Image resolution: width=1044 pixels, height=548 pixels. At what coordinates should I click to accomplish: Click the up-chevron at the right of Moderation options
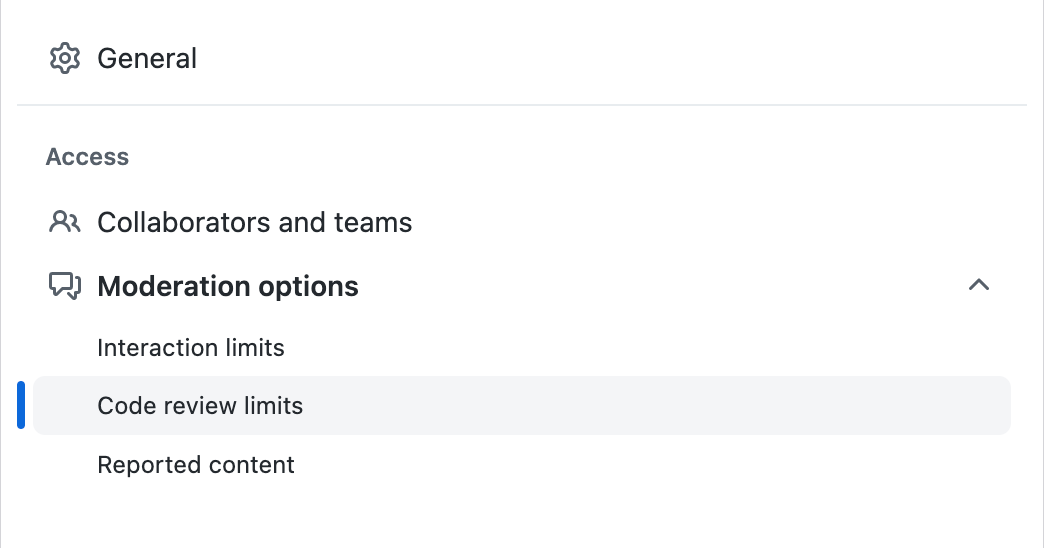(x=979, y=286)
